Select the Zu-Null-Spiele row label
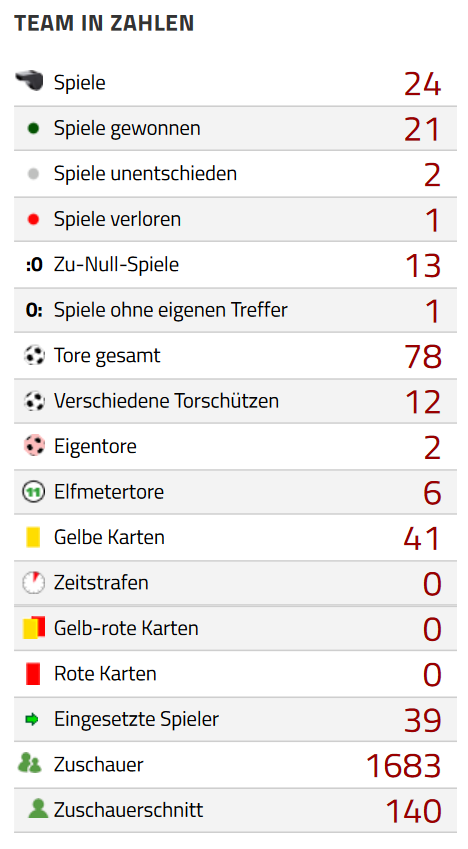 click(116, 265)
